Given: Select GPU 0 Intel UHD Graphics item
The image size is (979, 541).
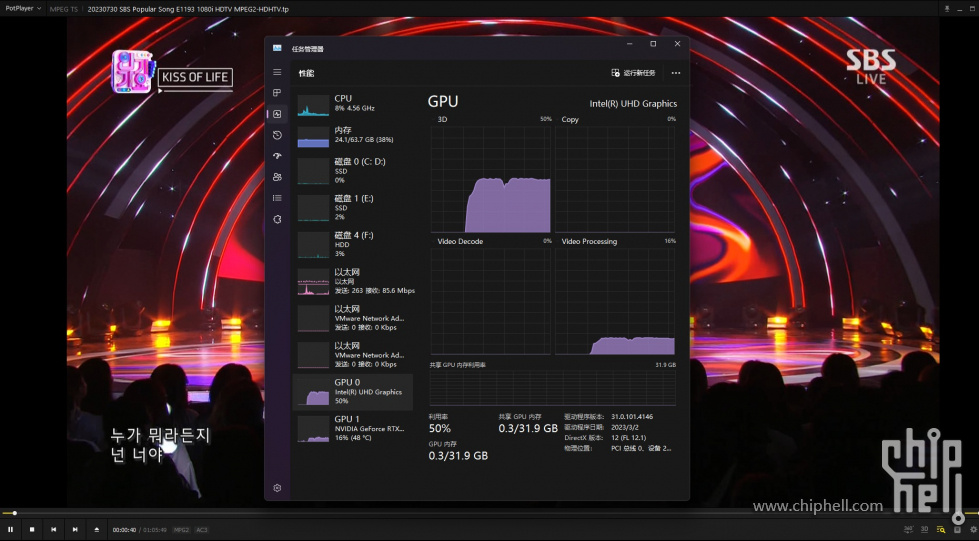Looking at the screenshot, I should point(353,392).
